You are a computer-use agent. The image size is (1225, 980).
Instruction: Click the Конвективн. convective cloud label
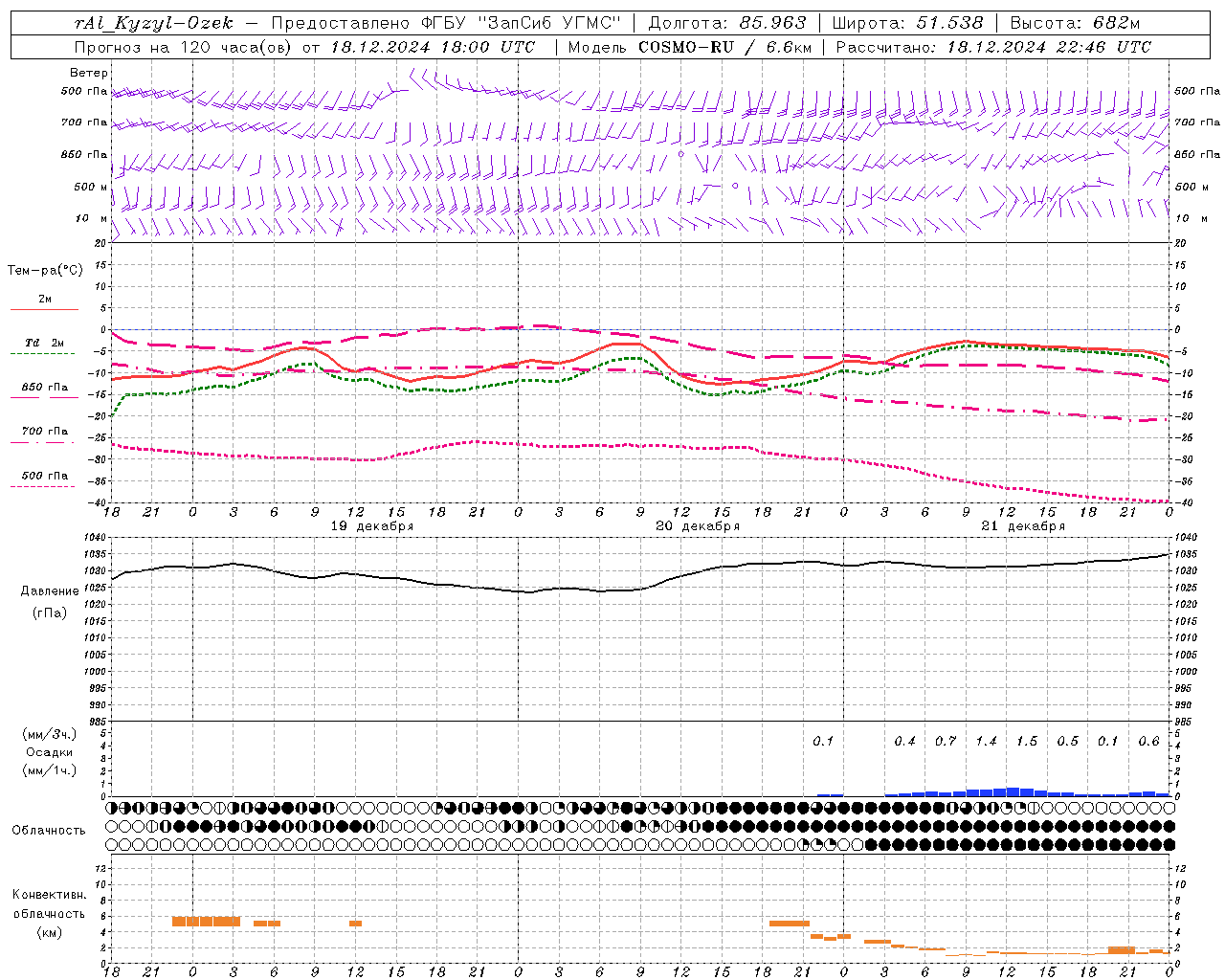click(49, 895)
